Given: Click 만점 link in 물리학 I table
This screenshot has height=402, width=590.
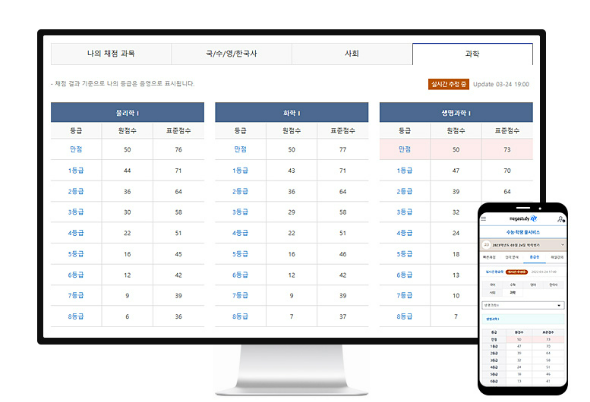Looking at the screenshot, I should (x=76, y=149).
